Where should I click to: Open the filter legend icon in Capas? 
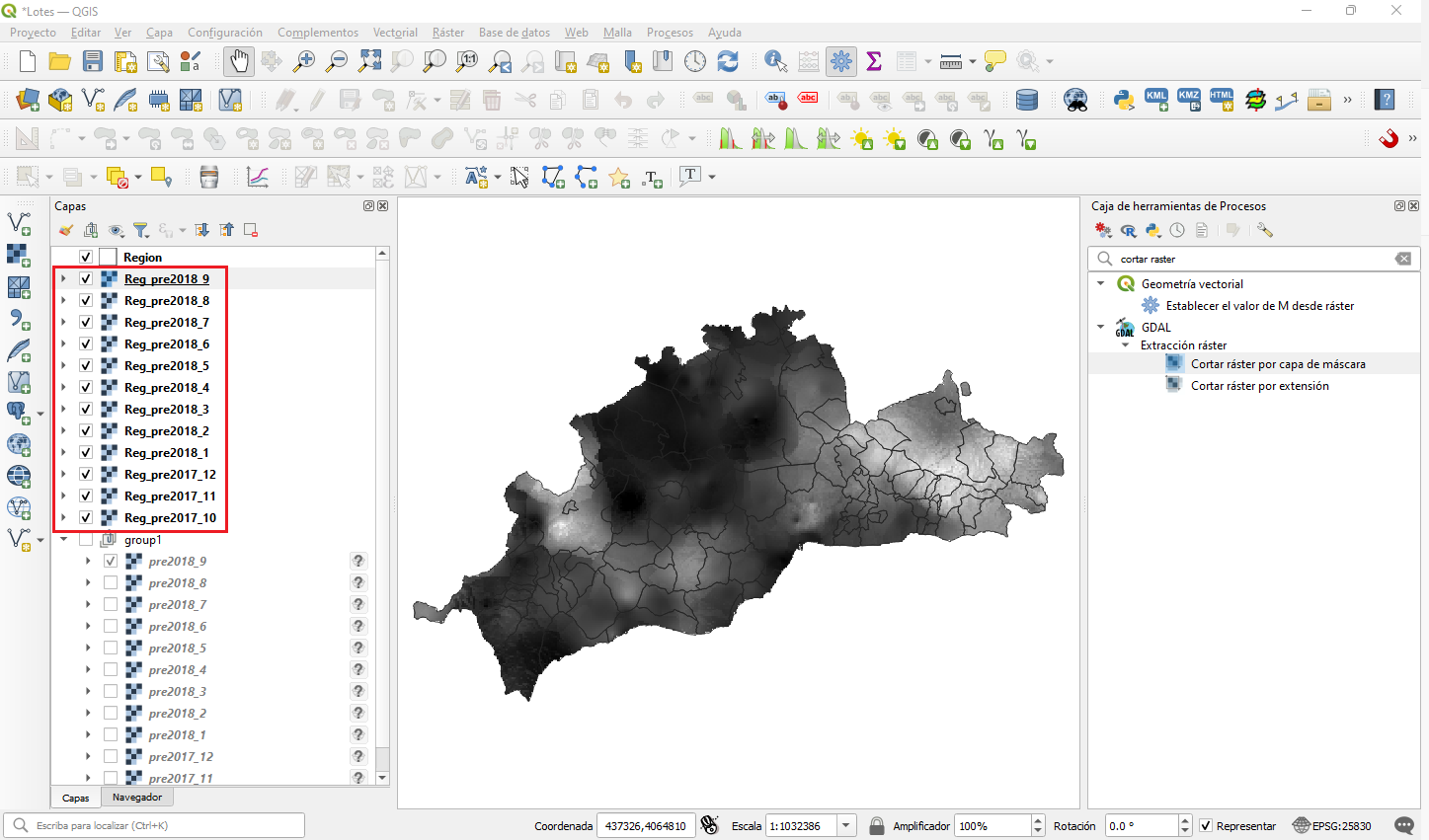[141, 230]
